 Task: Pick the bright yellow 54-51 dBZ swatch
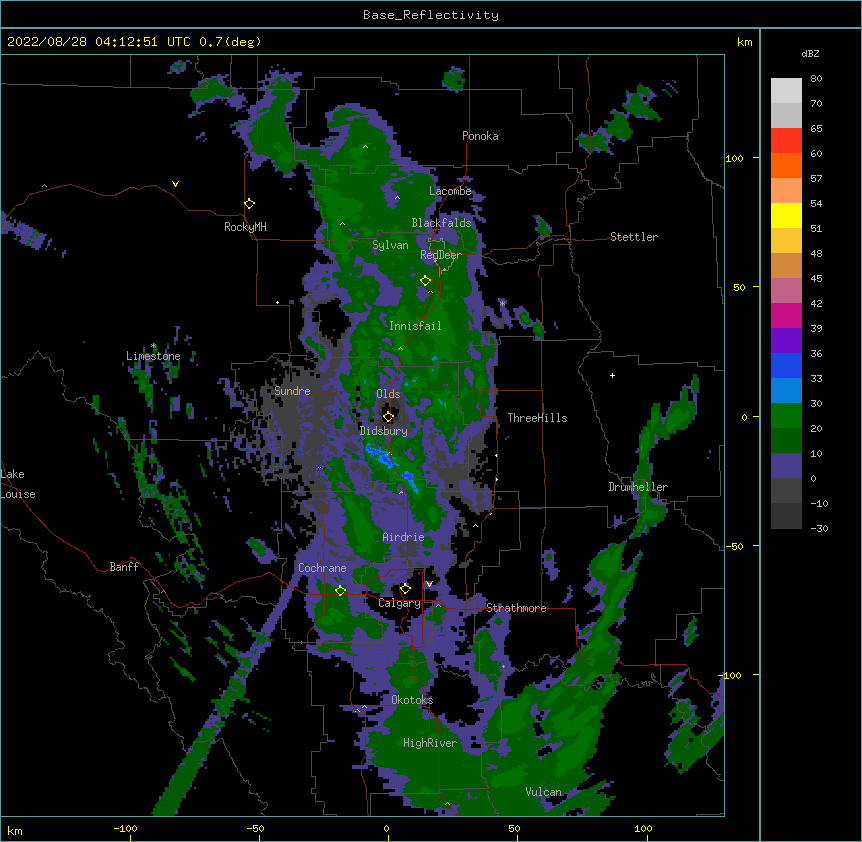[x=786, y=215]
